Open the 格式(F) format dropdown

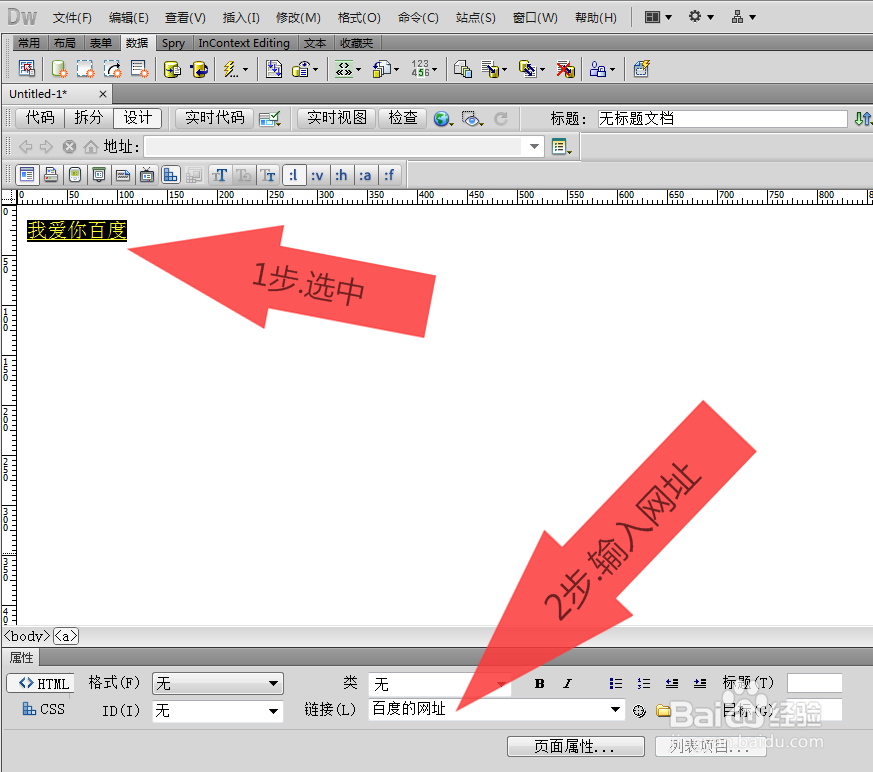(218, 684)
